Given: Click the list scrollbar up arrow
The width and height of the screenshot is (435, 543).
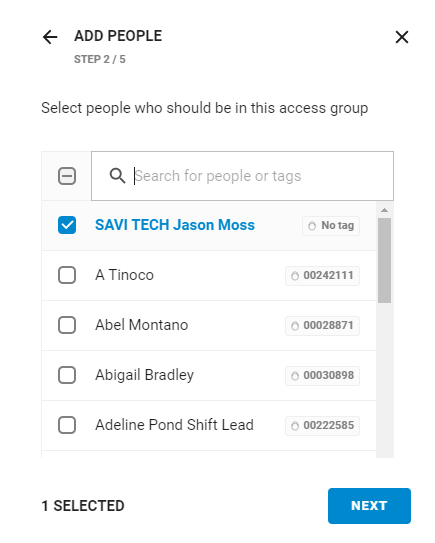Looking at the screenshot, I should tap(384, 210).
